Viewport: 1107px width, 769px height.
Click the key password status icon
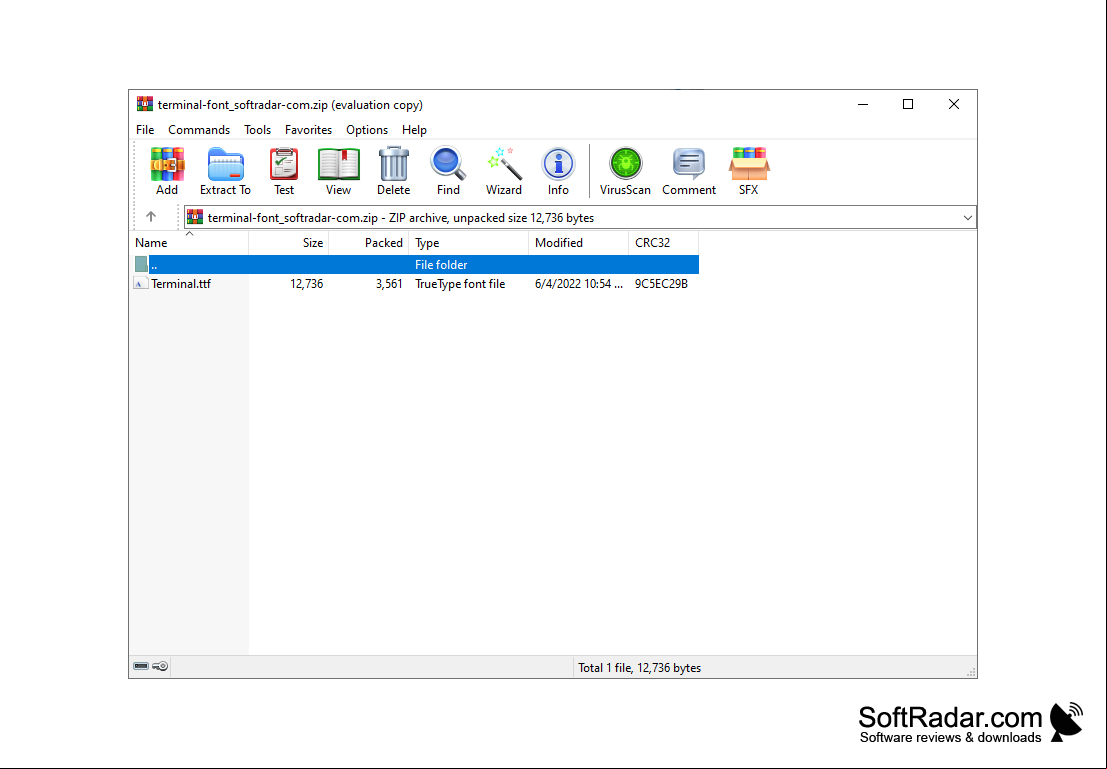coord(161,667)
